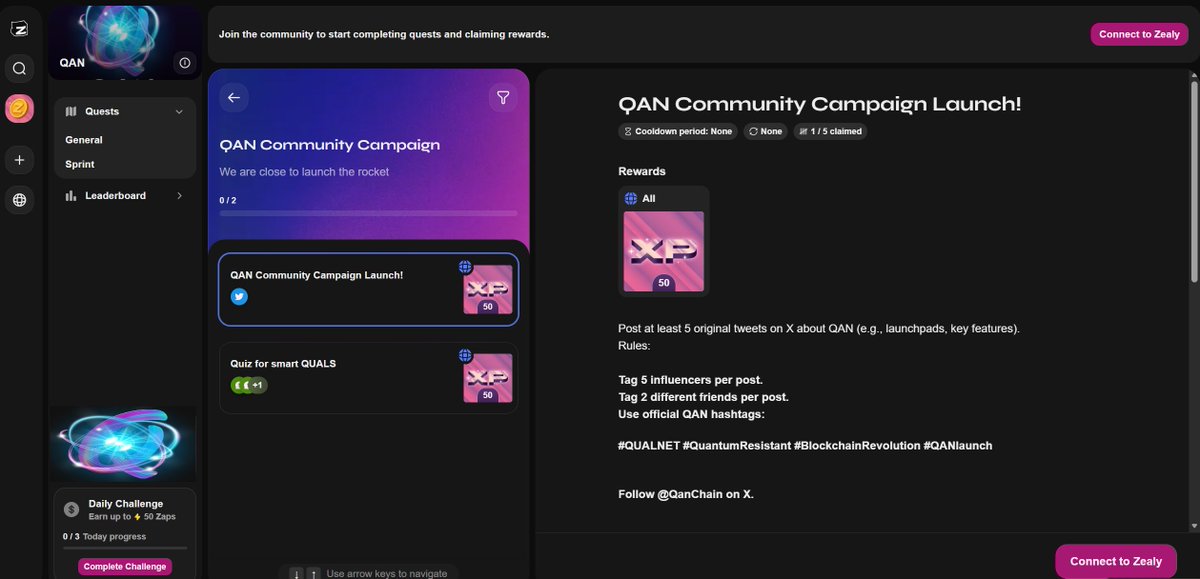The height and width of the screenshot is (579, 1200).
Task: Click the QAN Community Campaign panel heading
Action: coord(329,144)
